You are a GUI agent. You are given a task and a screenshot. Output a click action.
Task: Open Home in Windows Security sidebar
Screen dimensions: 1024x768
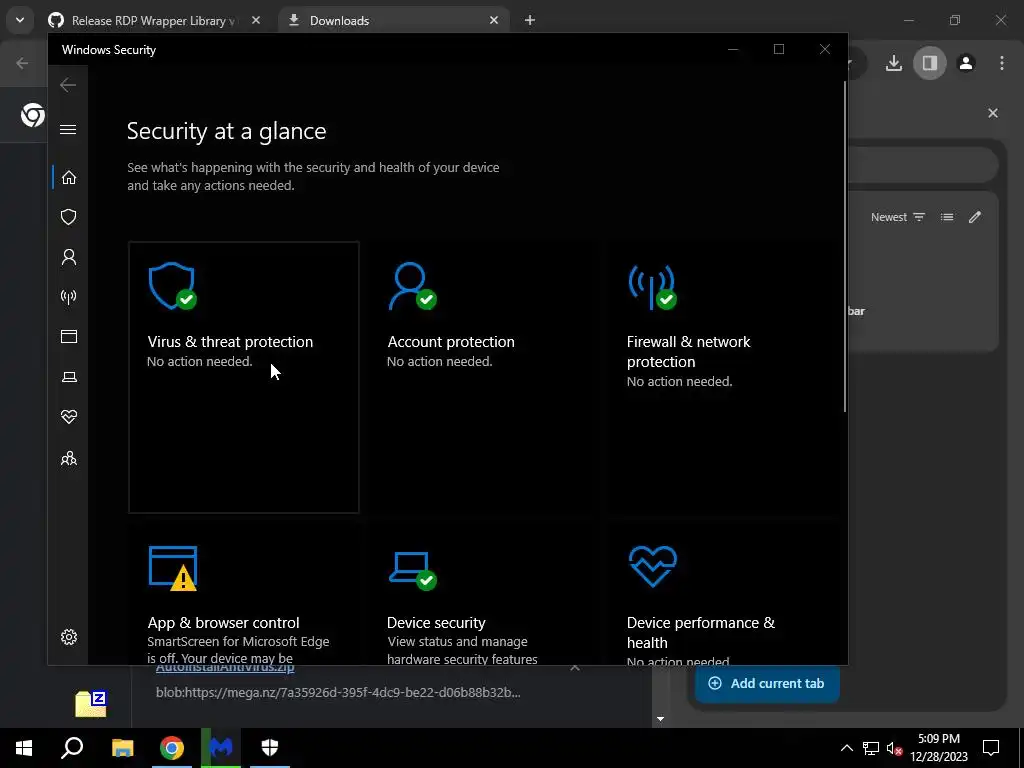[69, 178]
